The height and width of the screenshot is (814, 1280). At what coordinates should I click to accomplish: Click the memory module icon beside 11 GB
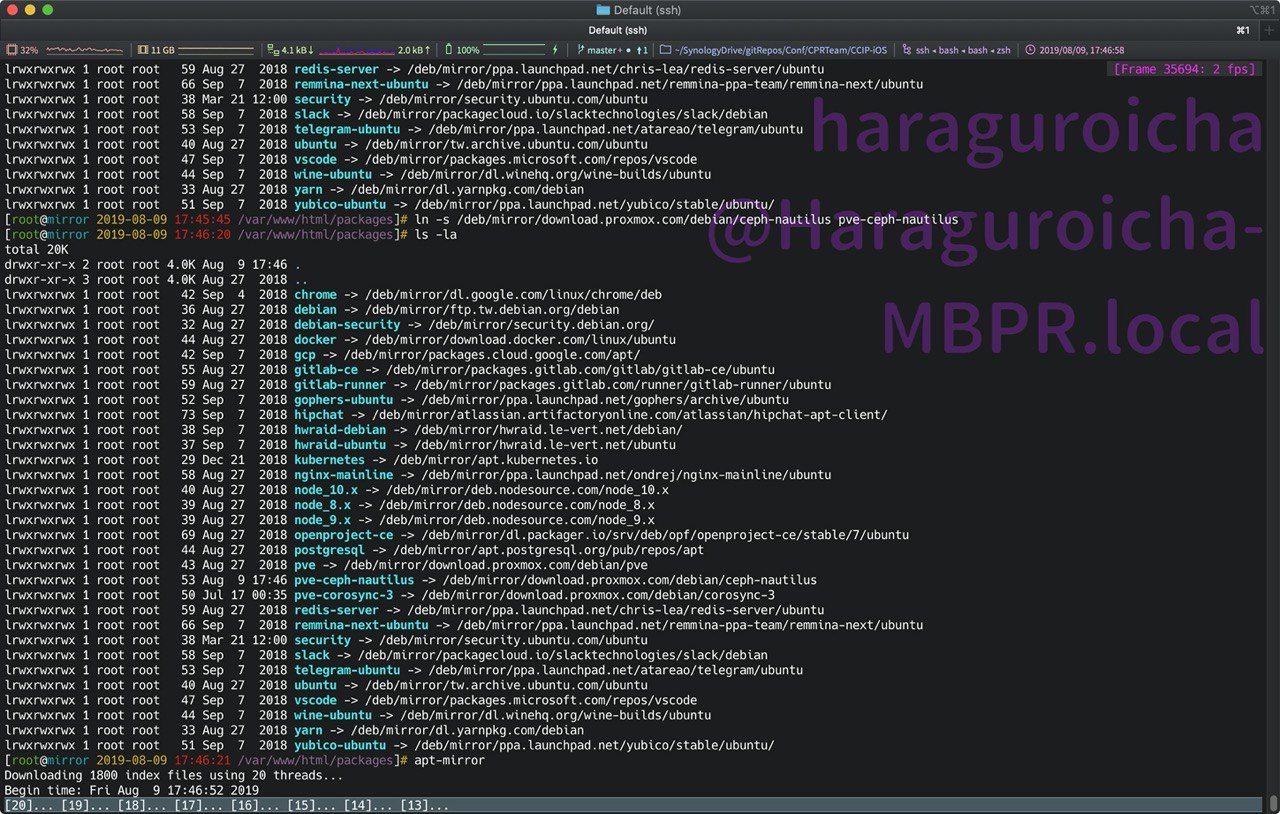tap(143, 50)
